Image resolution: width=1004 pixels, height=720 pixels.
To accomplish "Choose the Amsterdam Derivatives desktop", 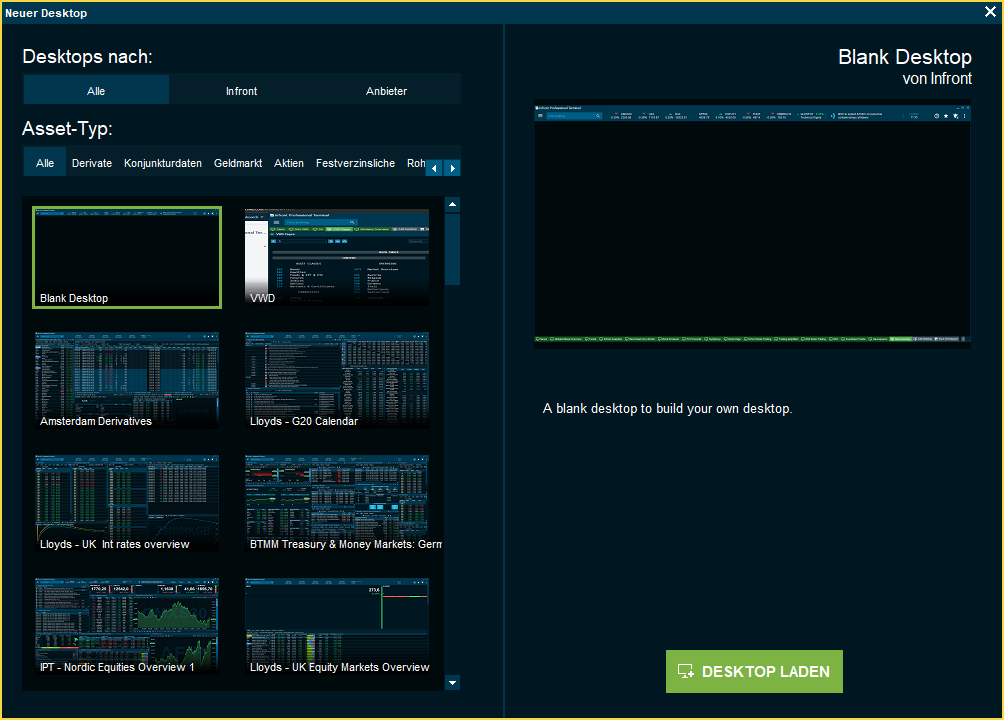I will click(127, 381).
